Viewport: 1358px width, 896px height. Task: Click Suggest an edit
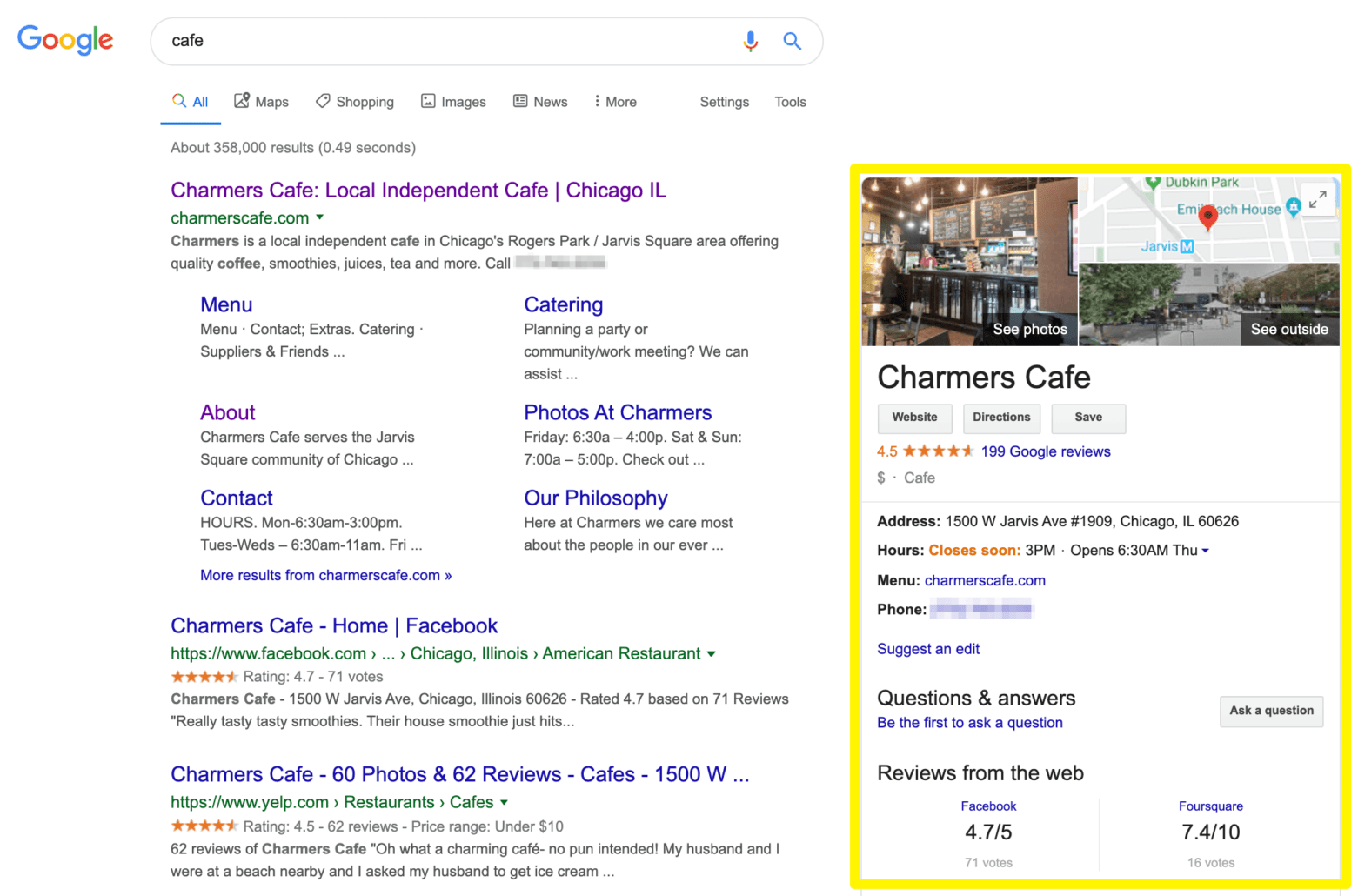pyautogui.click(x=928, y=648)
